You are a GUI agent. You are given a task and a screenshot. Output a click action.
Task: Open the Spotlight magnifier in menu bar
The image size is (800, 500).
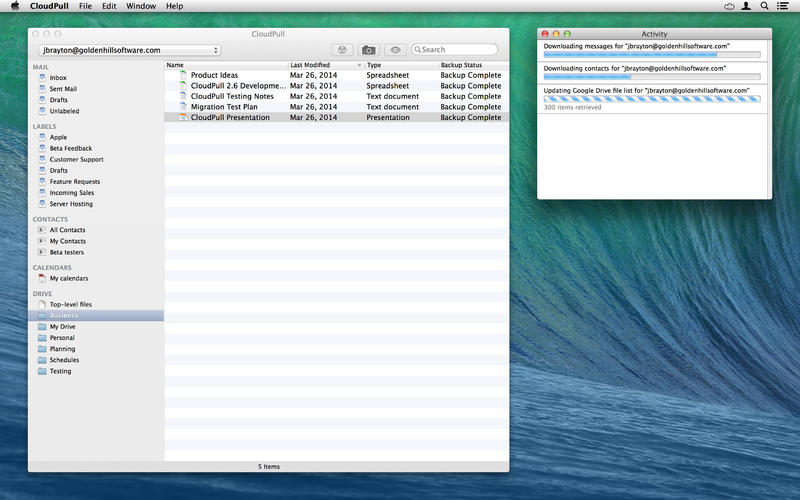pyautogui.click(x=765, y=6)
